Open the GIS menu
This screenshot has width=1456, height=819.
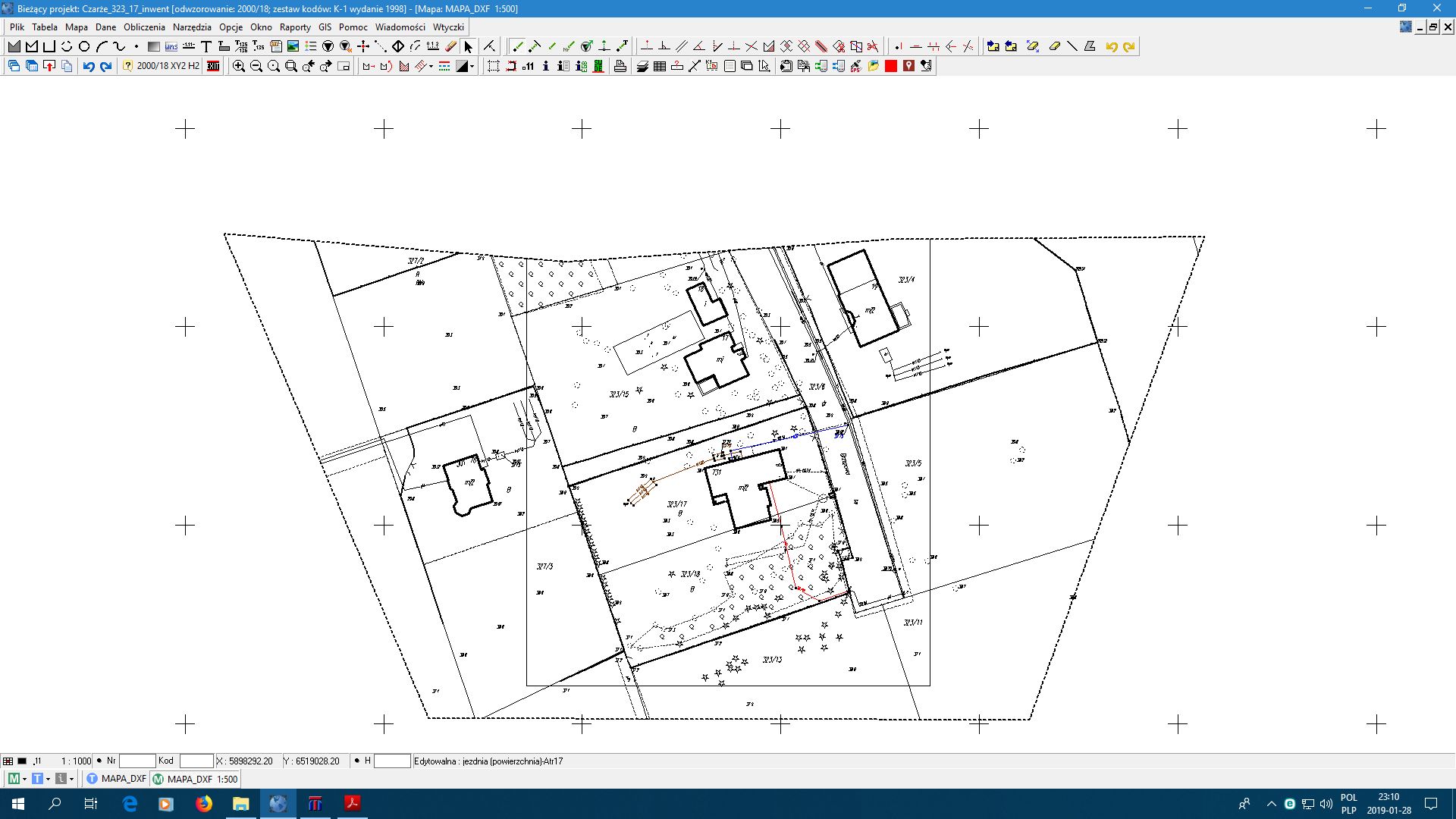click(325, 27)
